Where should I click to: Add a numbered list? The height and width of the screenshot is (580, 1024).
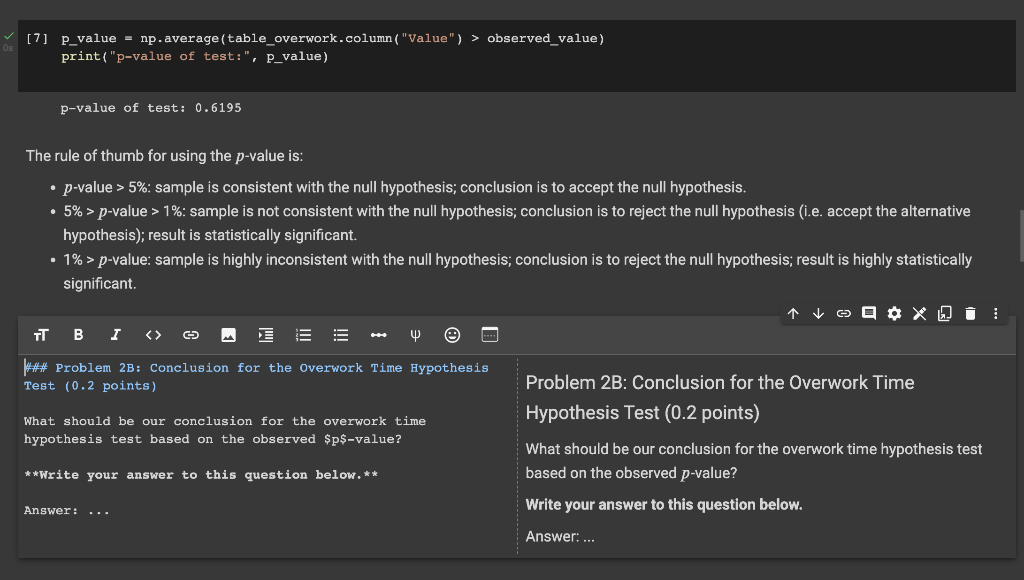click(303, 335)
